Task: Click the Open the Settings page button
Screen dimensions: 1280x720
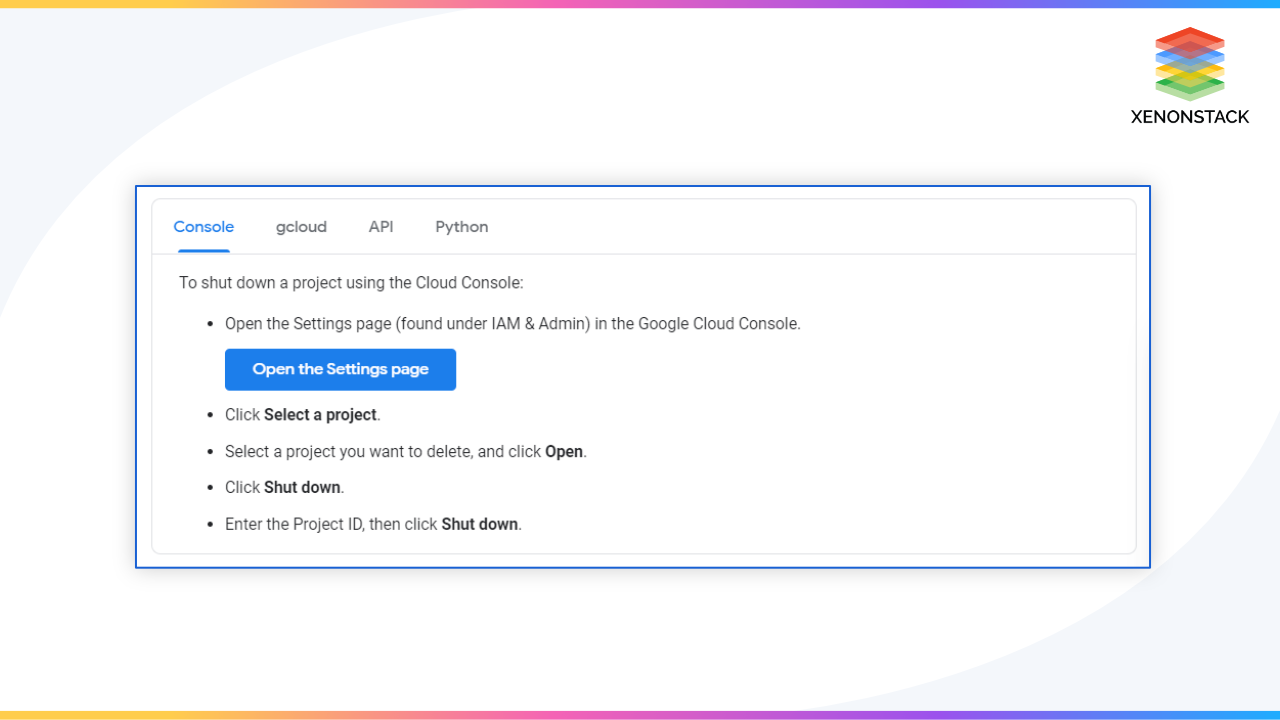Action: 340,369
